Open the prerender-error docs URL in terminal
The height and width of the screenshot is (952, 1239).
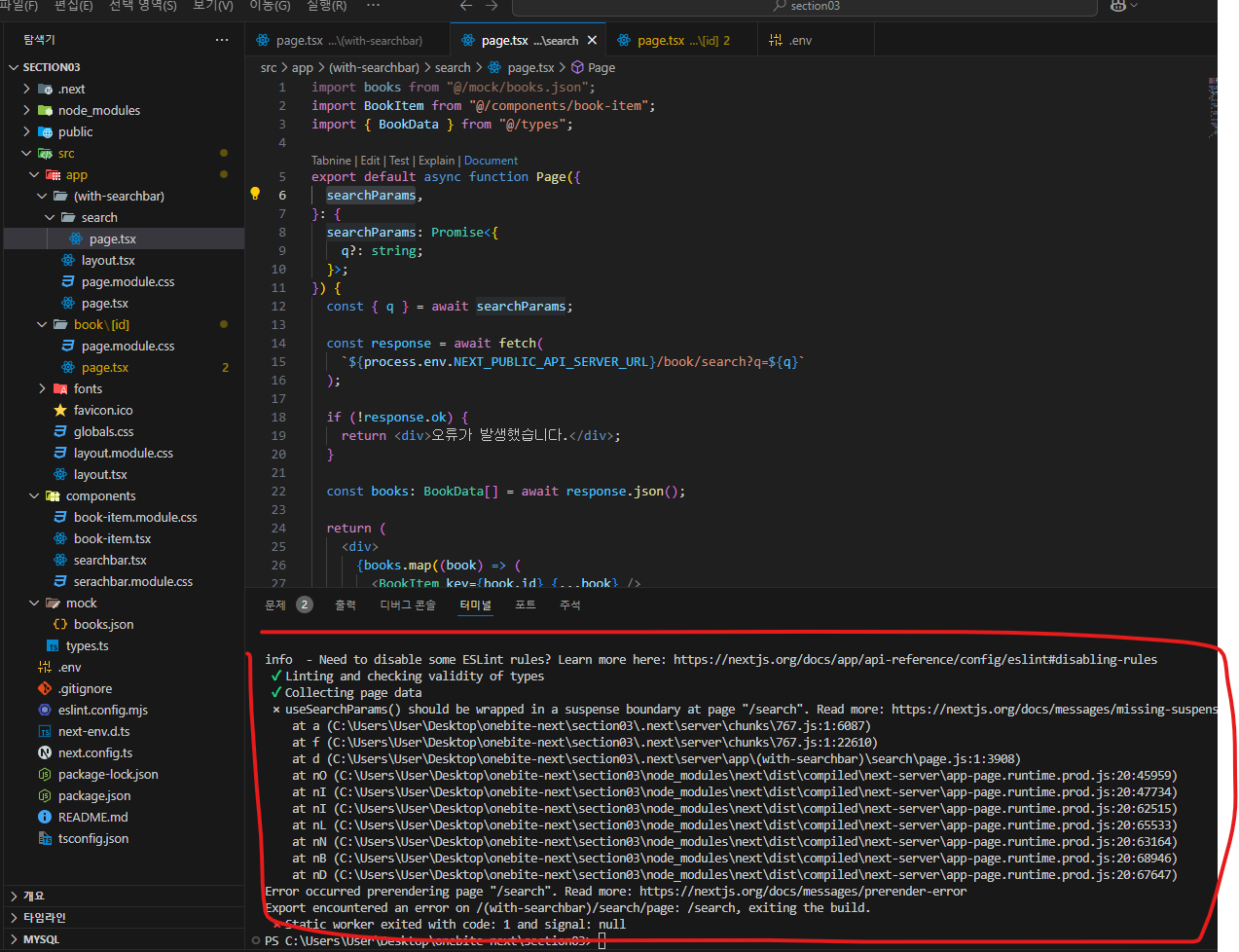[x=803, y=891]
